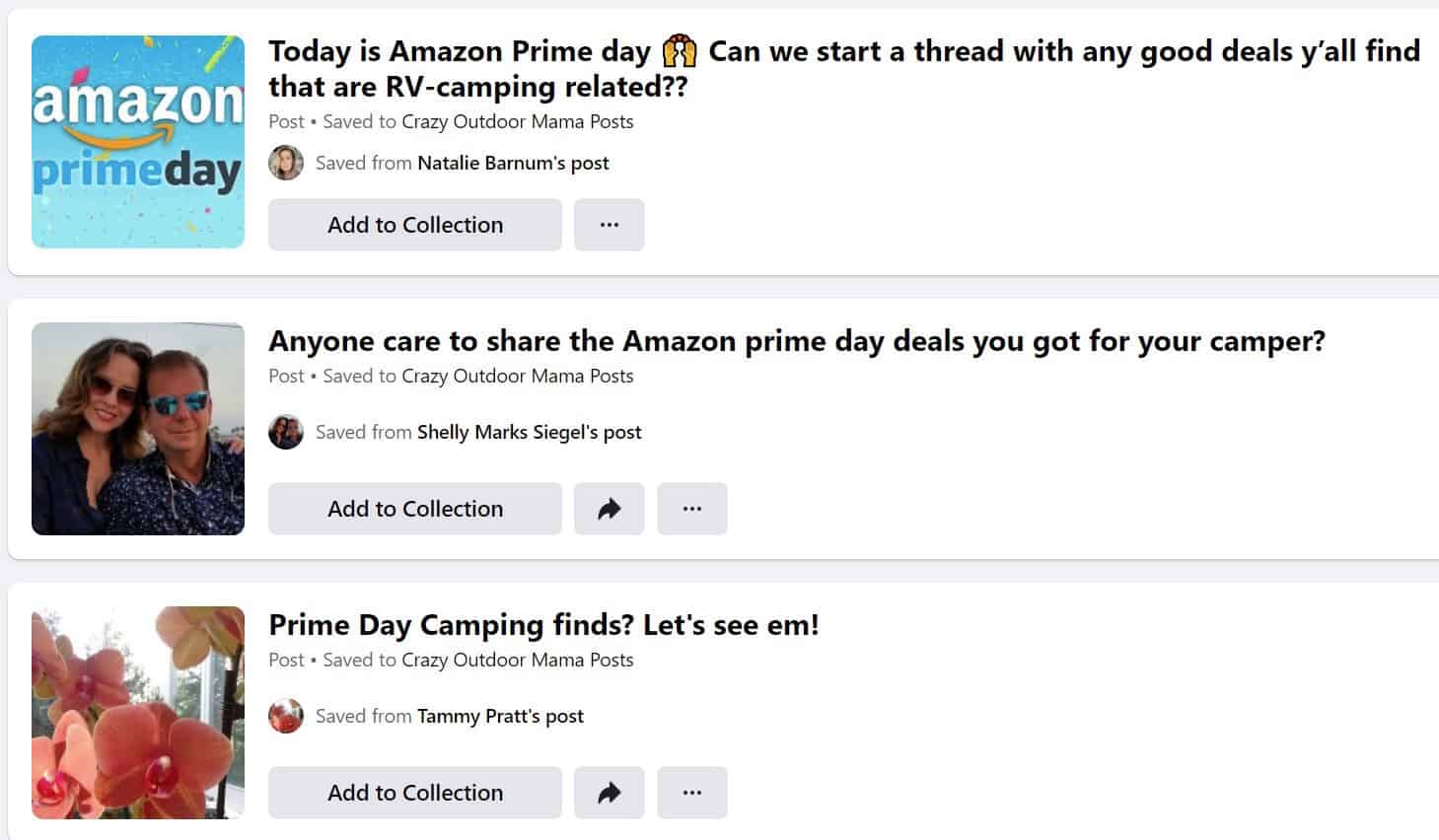View Tammy Pratt's original post
The image size is (1439, 840).
[500, 716]
